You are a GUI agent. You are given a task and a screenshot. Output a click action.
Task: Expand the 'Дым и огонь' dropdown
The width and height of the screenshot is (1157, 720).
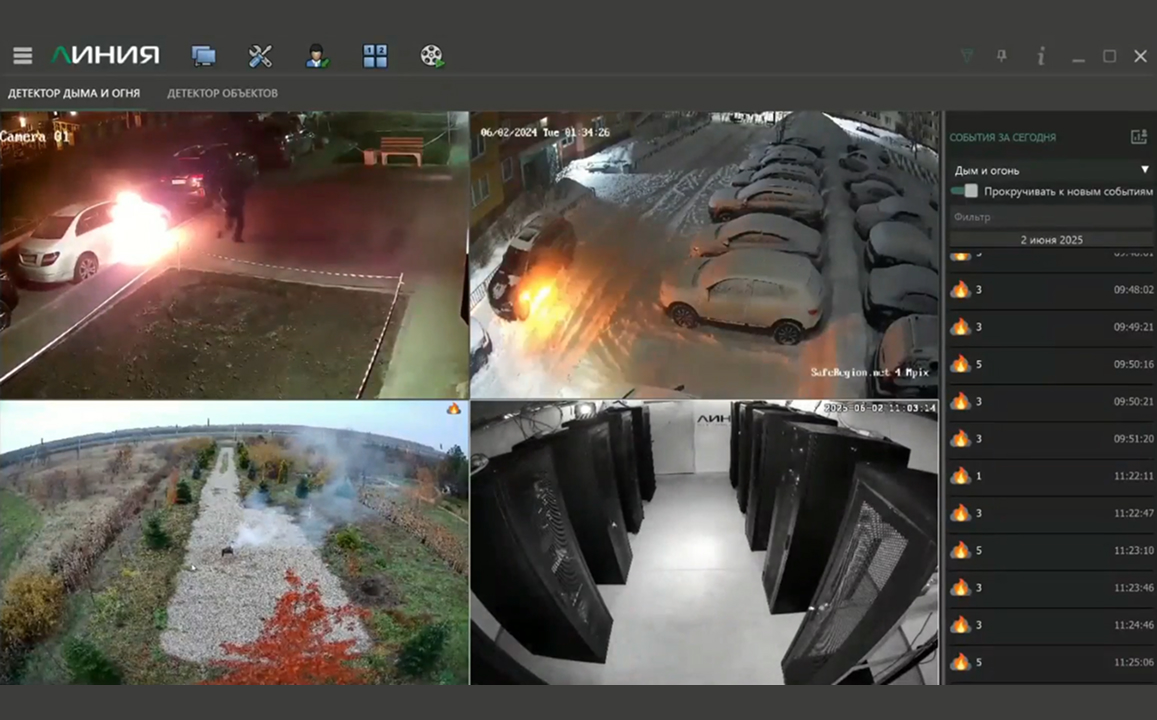pyautogui.click(x=1050, y=170)
